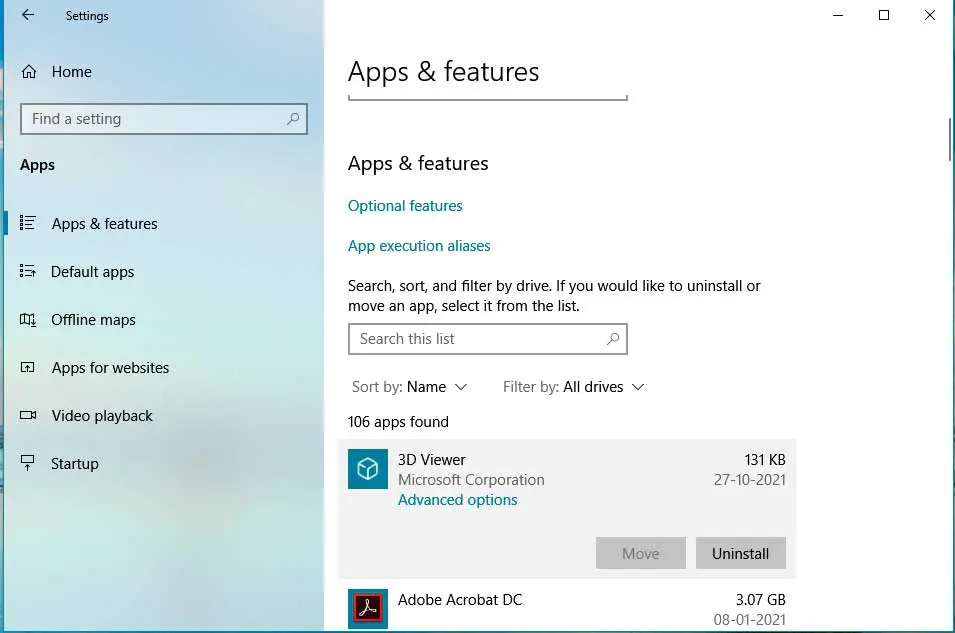
Task: Click the Microsoft Corporation publisher text
Action: [471, 480]
